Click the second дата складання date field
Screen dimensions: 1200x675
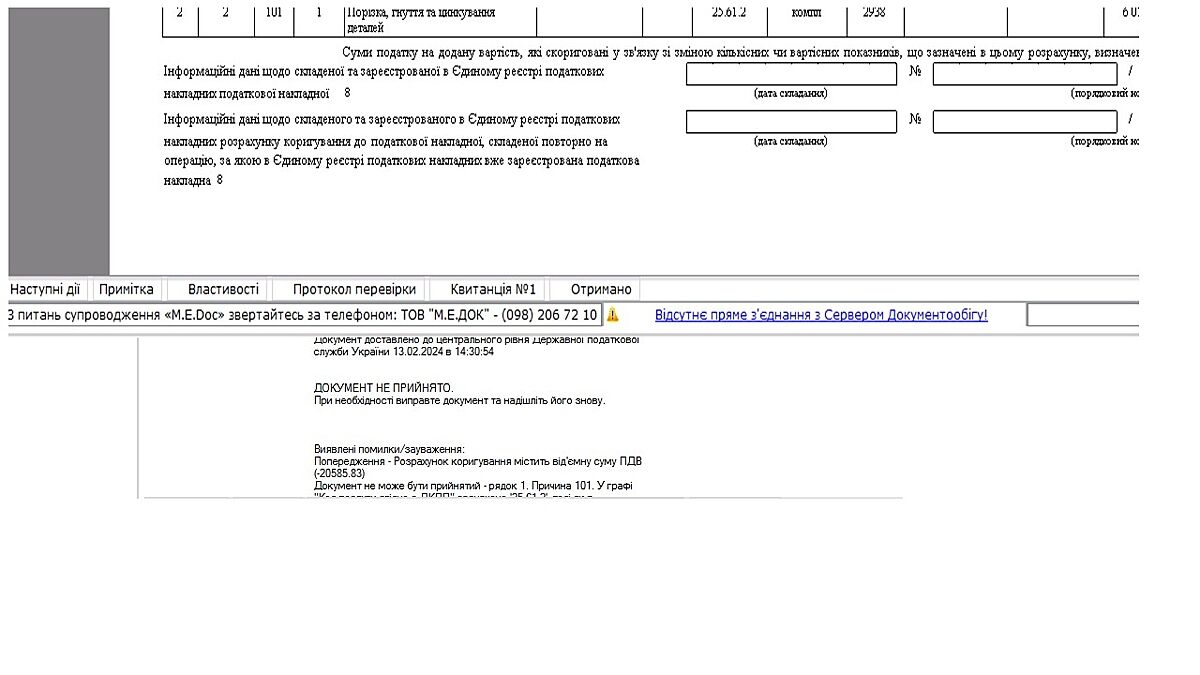point(791,122)
